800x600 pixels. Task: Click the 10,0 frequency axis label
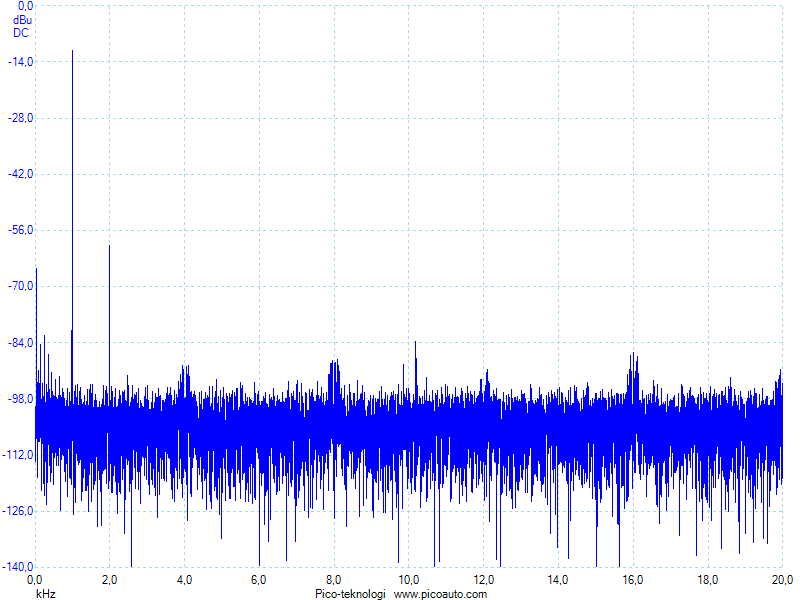(408, 580)
